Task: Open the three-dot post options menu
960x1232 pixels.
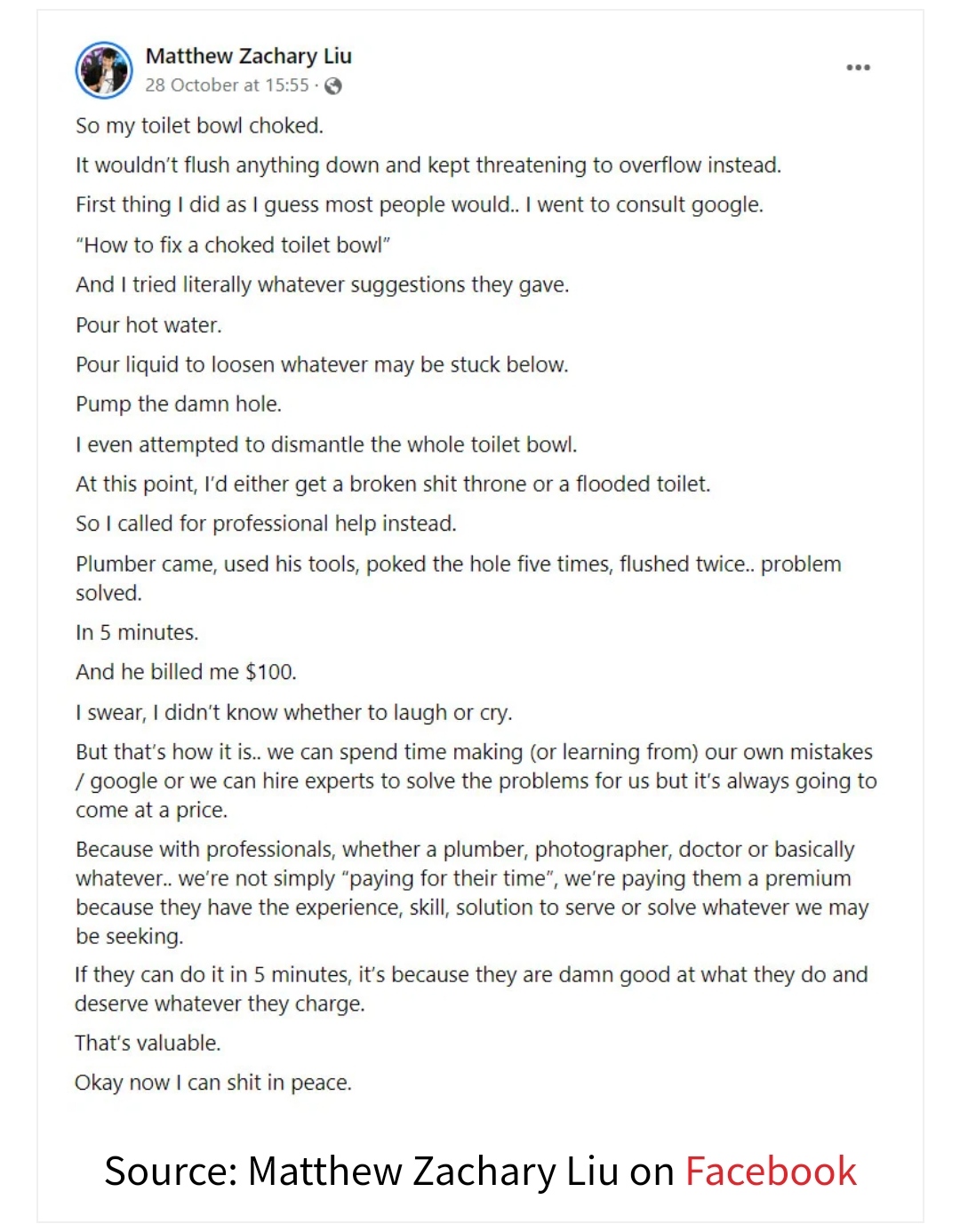Action: pos(858,68)
